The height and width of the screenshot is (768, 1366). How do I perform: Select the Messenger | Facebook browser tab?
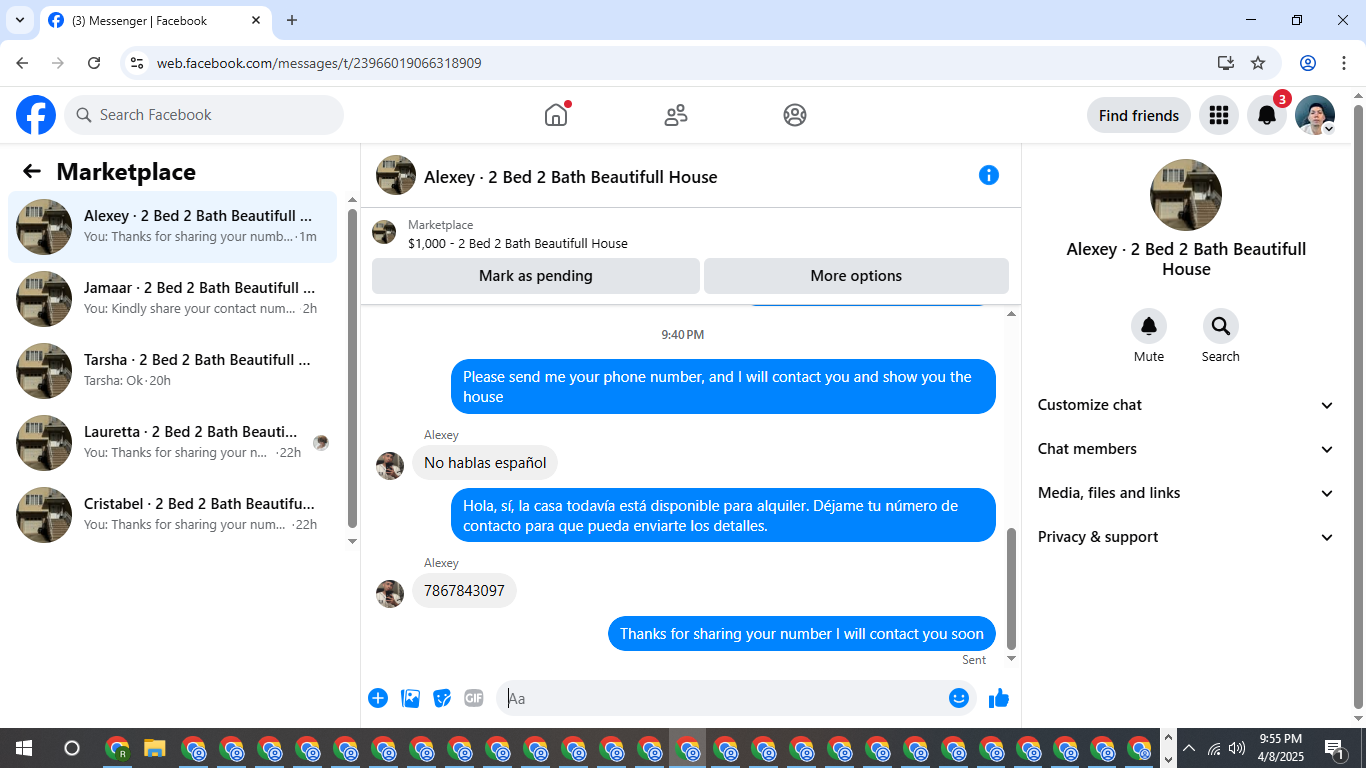click(x=156, y=20)
